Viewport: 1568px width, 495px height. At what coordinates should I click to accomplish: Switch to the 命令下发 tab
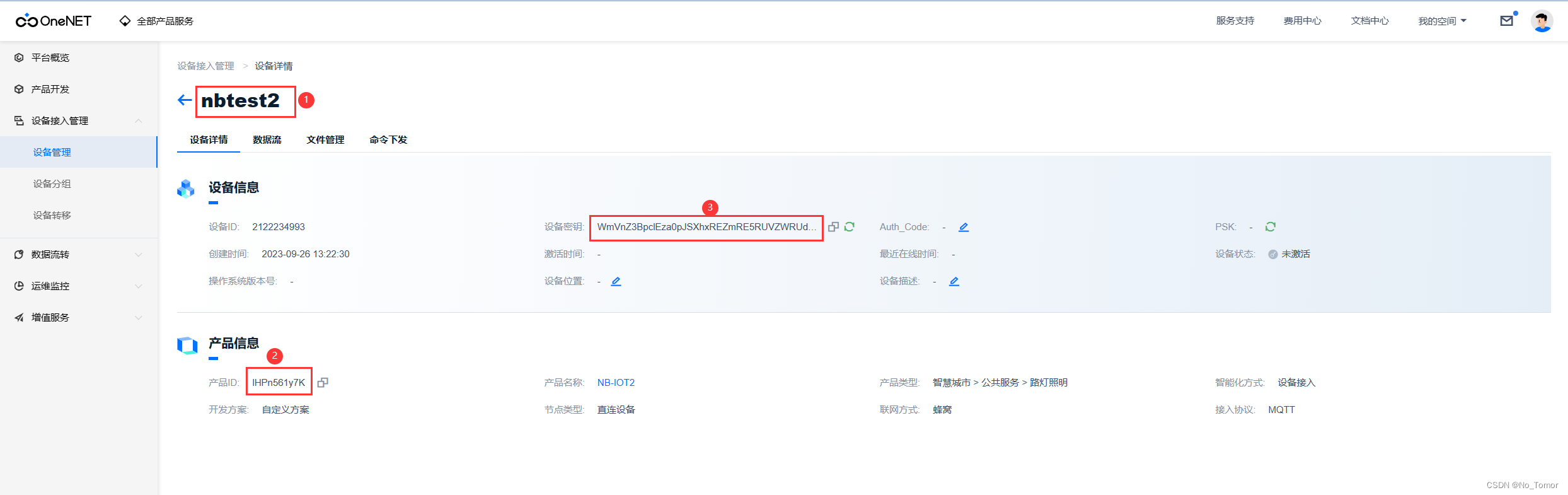[x=388, y=139]
